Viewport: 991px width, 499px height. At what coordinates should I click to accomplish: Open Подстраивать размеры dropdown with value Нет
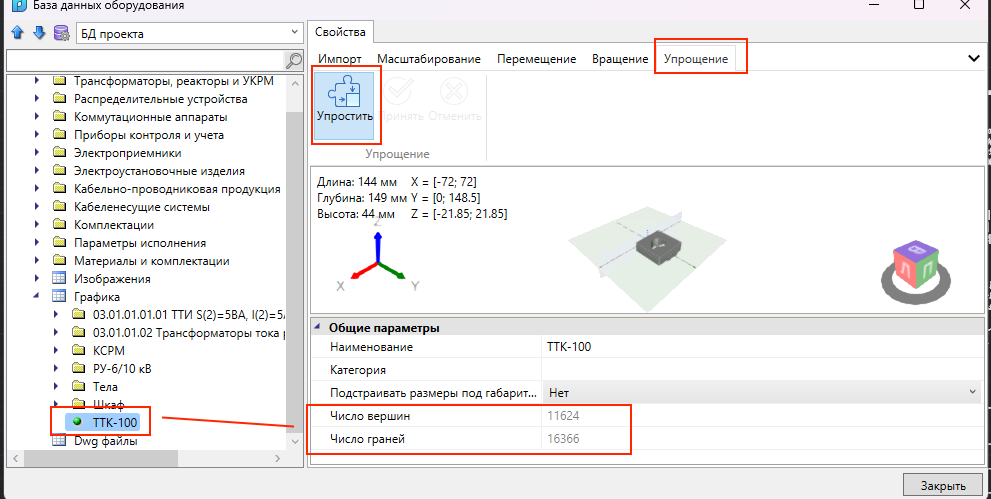[760, 392]
